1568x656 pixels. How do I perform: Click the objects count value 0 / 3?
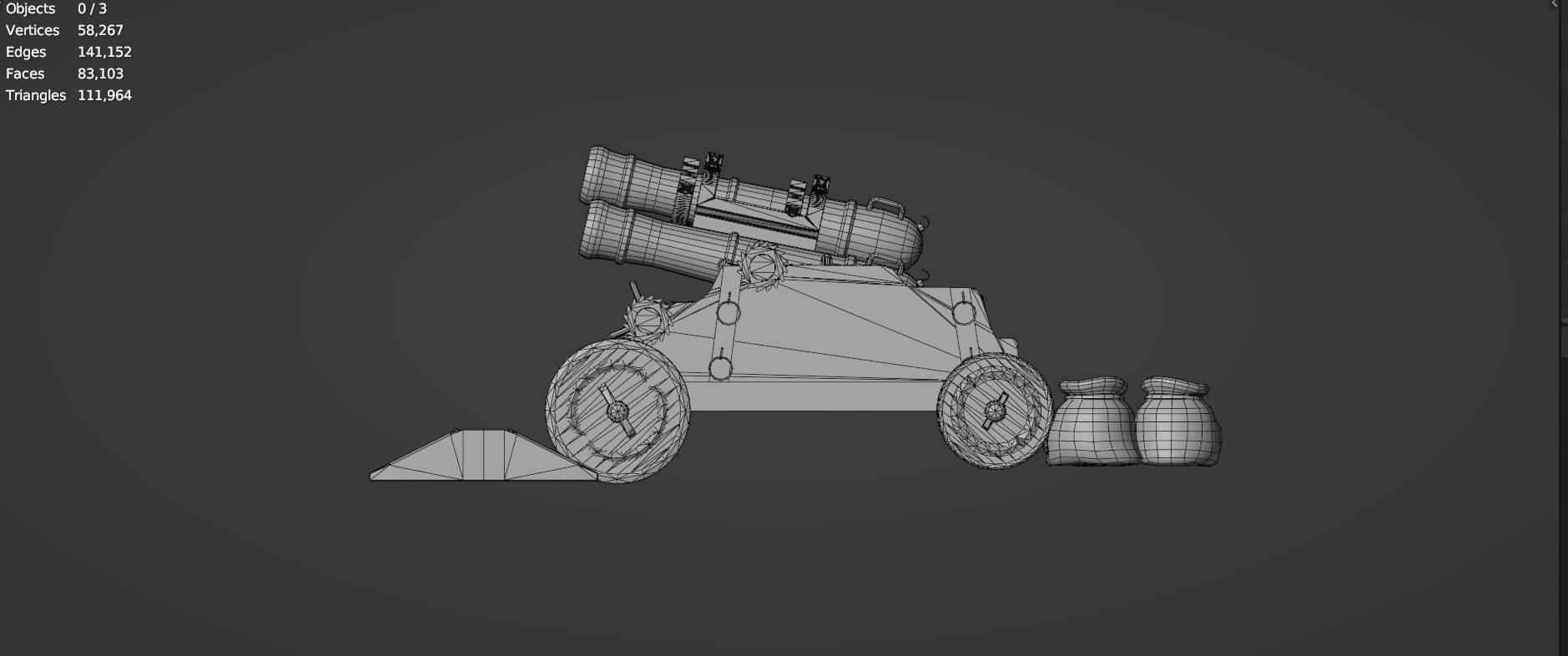[x=92, y=8]
